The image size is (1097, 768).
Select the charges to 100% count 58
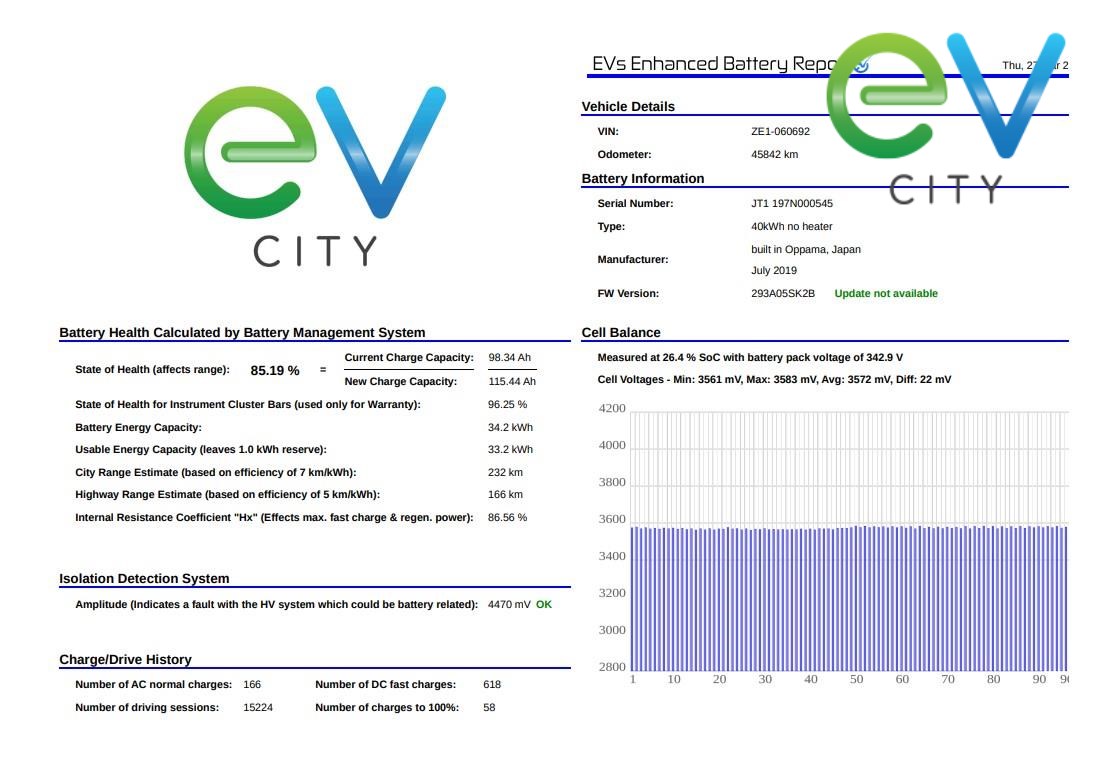coord(489,708)
